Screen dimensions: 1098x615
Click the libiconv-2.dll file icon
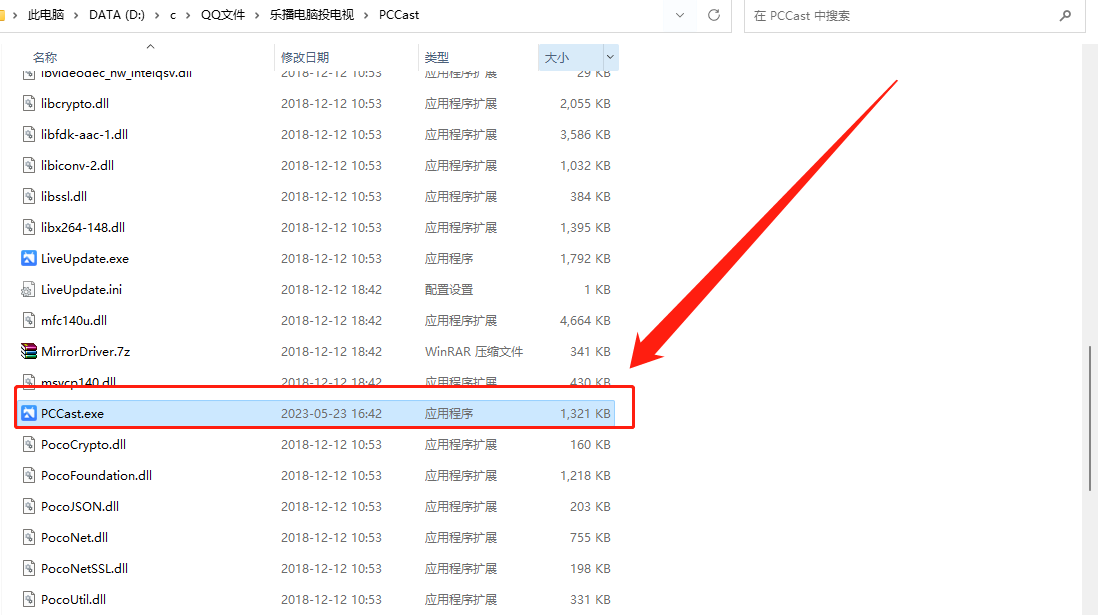28,165
